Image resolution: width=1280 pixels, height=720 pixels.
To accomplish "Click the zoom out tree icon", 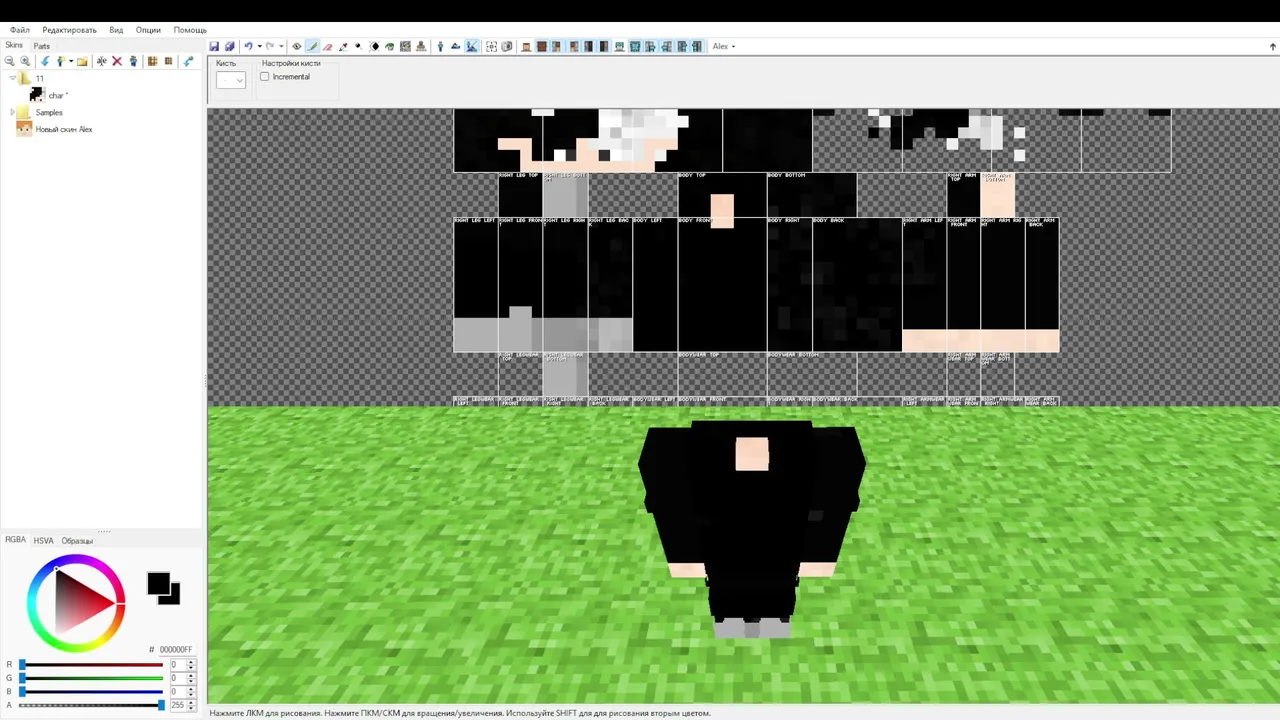I will pyautogui.click(x=9, y=61).
